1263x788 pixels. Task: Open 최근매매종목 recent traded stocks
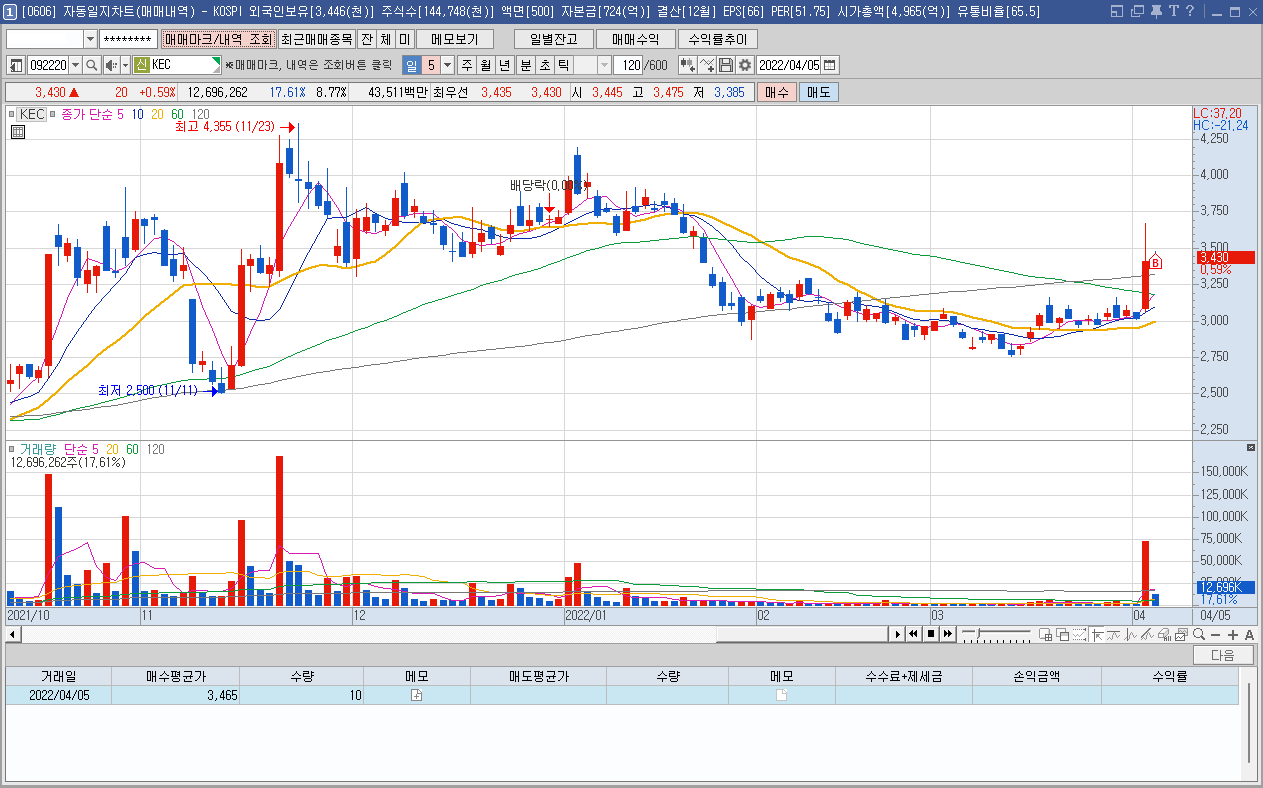[x=316, y=39]
